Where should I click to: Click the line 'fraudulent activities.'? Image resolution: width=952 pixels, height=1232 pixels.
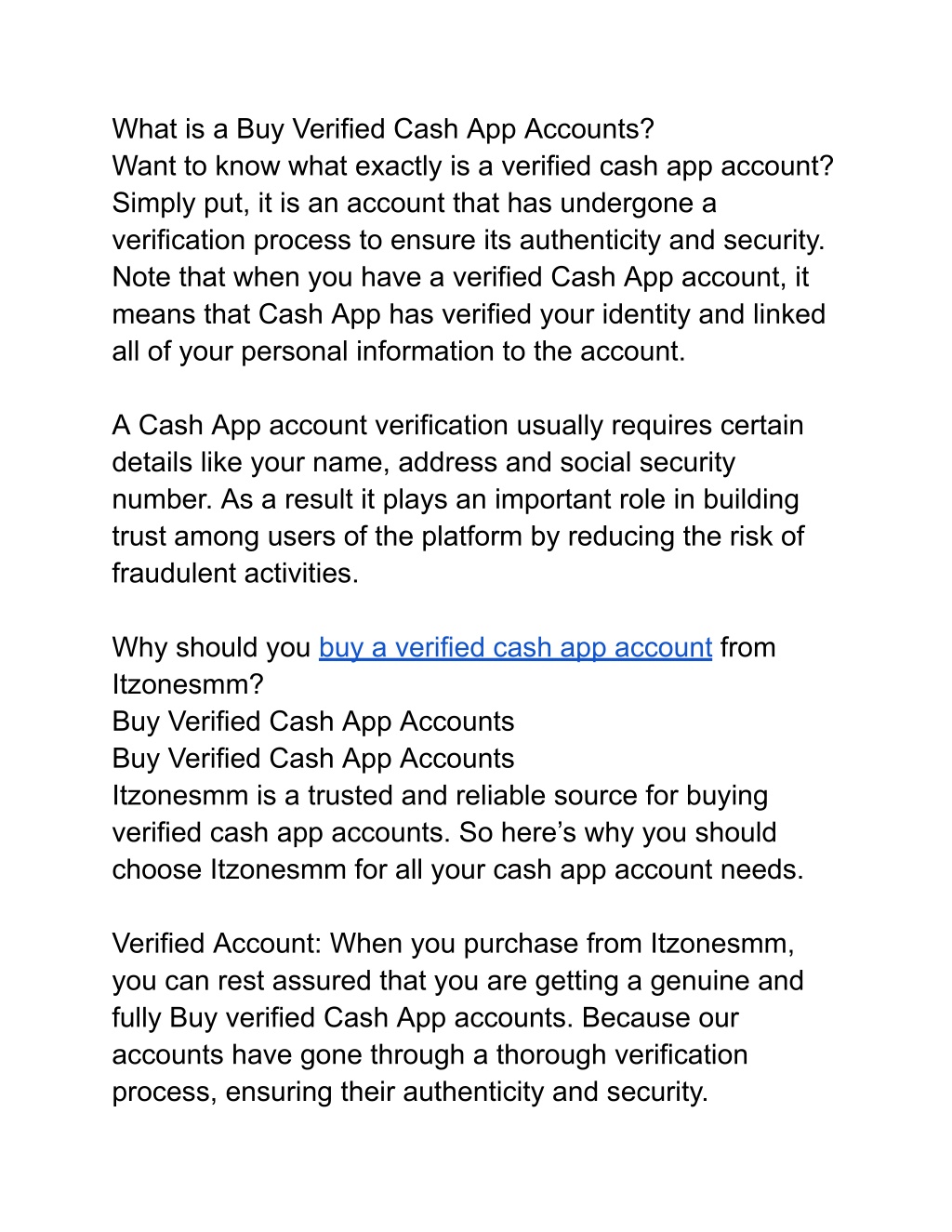(x=235, y=574)
